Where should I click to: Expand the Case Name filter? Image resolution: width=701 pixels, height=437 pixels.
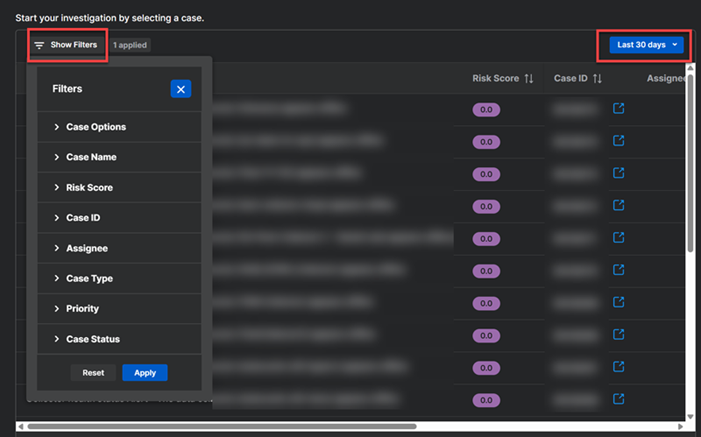(91, 157)
